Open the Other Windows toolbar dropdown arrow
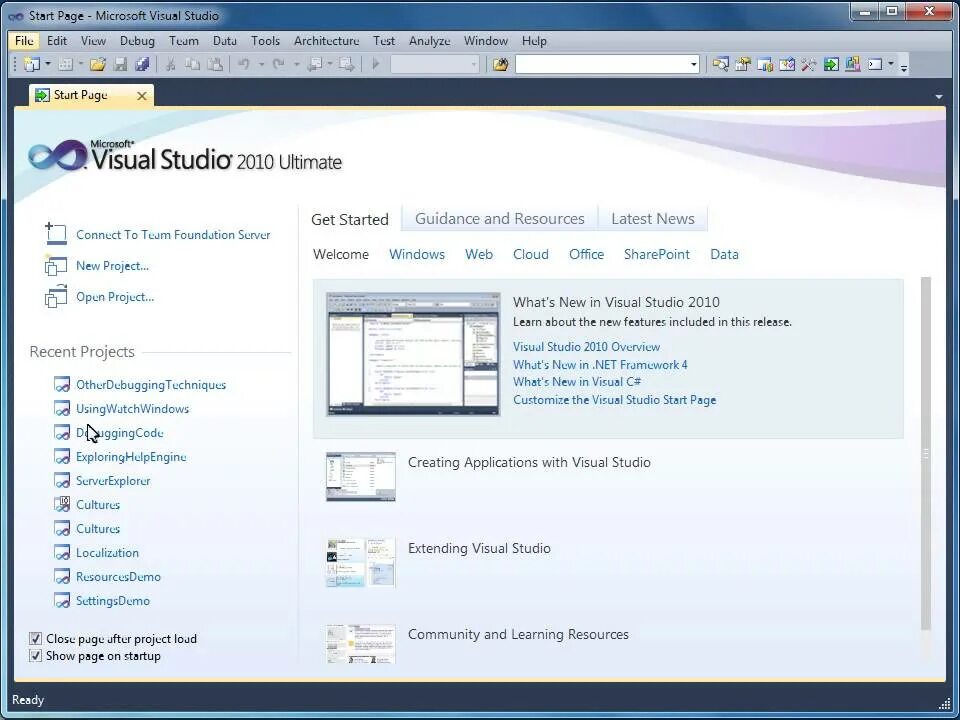The height and width of the screenshot is (720, 960). coord(891,64)
